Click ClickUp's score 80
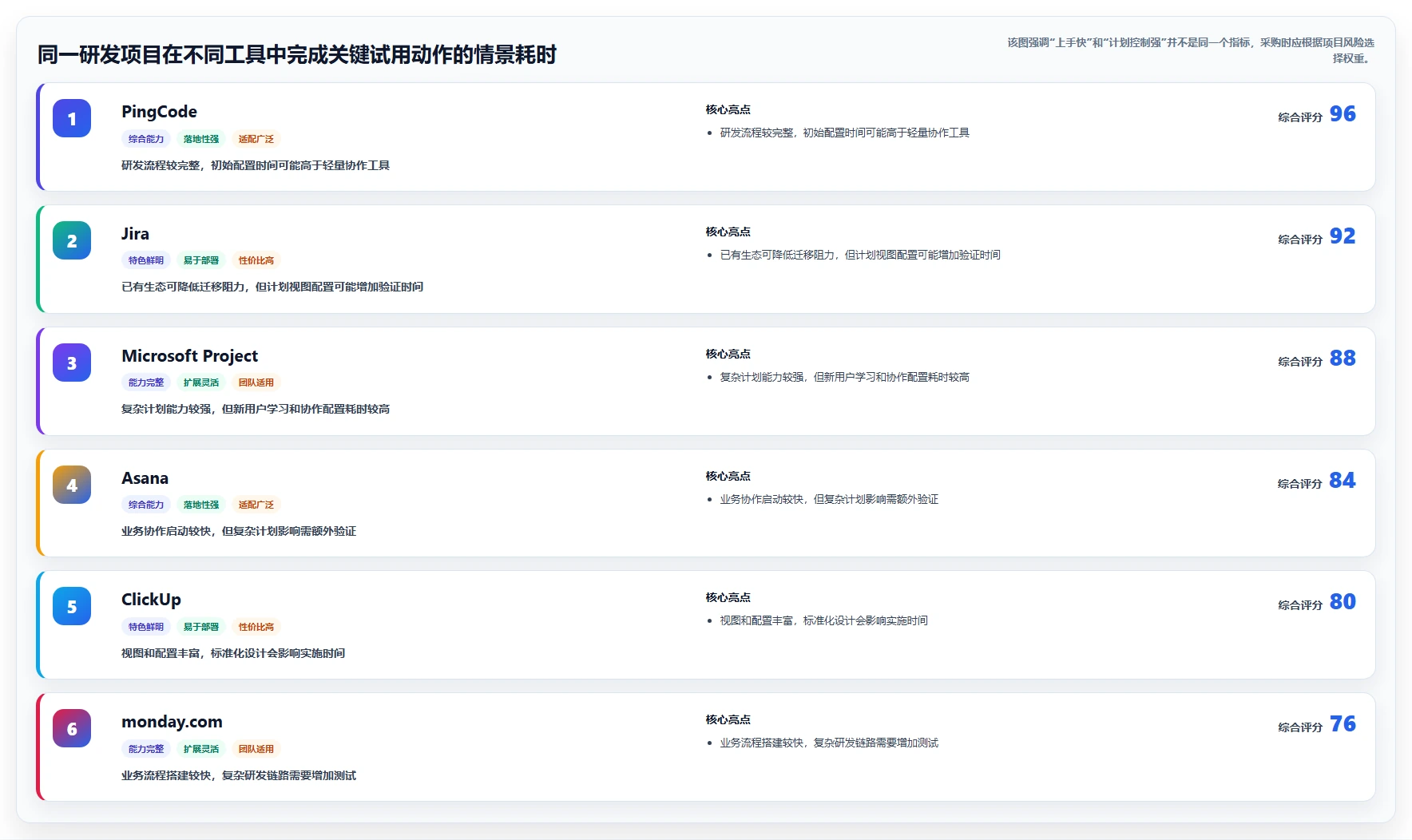Viewport: 1412px width, 840px height. (x=1343, y=602)
